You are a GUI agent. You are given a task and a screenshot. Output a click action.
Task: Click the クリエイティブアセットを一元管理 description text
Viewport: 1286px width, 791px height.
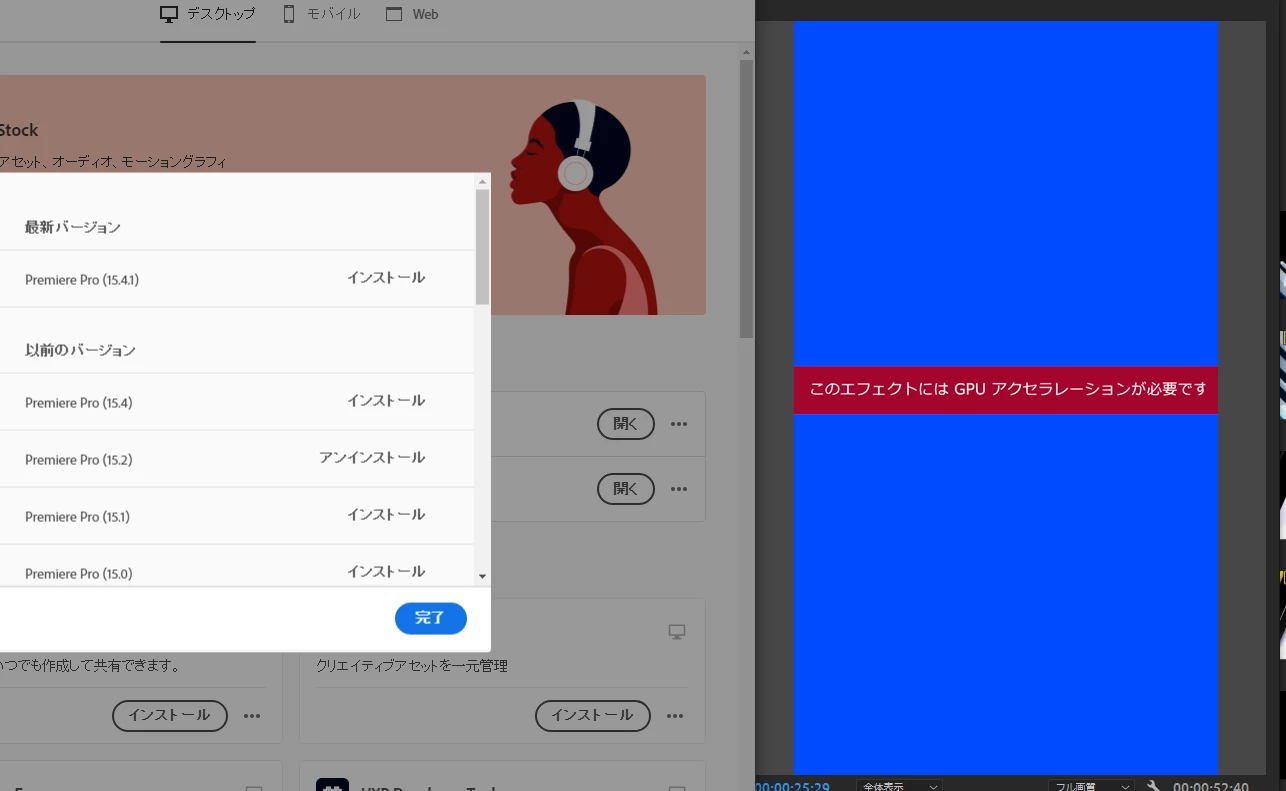coord(412,666)
